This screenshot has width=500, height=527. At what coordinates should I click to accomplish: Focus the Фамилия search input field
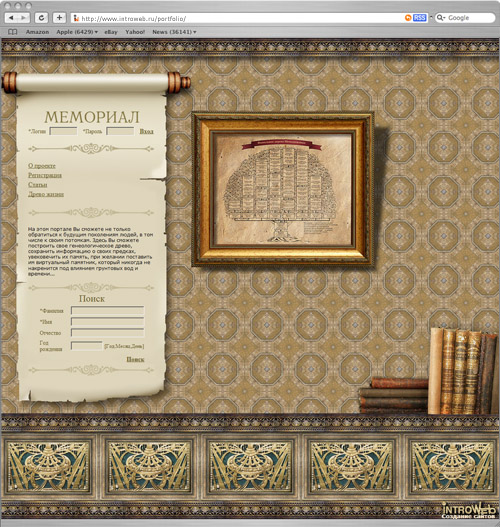click(x=108, y=311)
